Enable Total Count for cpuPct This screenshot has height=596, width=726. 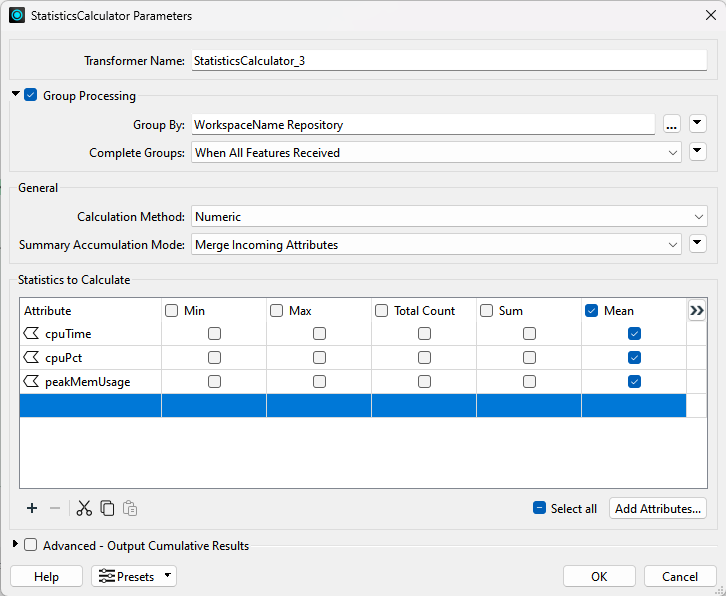point(425,358)
